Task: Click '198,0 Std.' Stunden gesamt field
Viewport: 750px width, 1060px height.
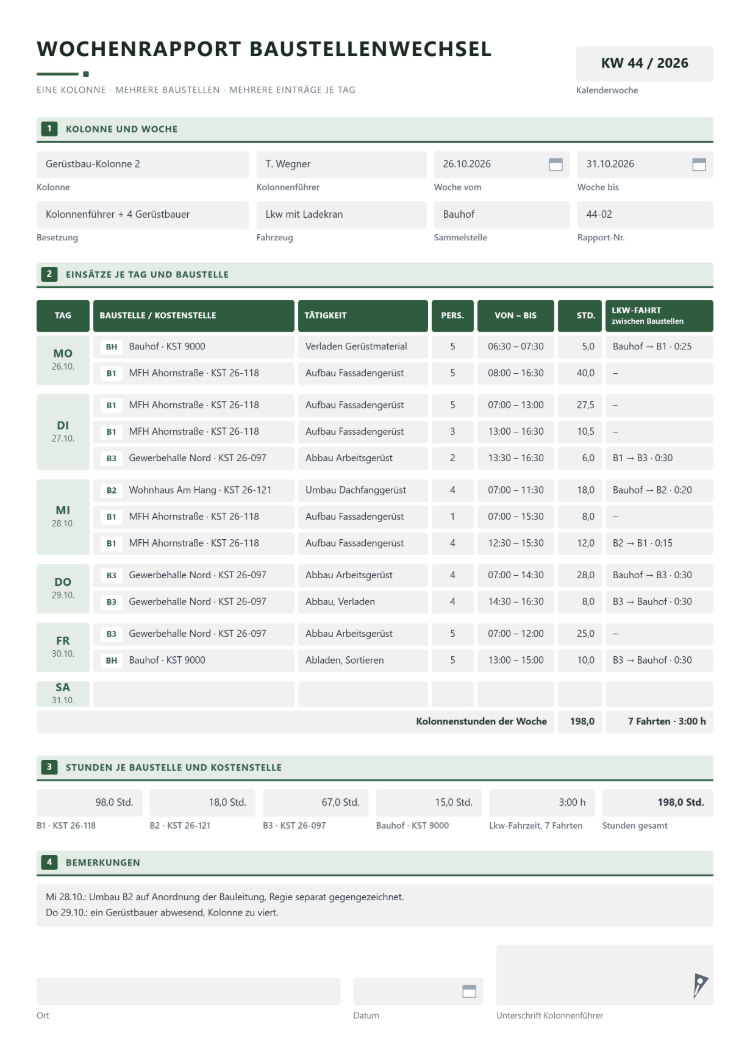Action: (657, 803)
